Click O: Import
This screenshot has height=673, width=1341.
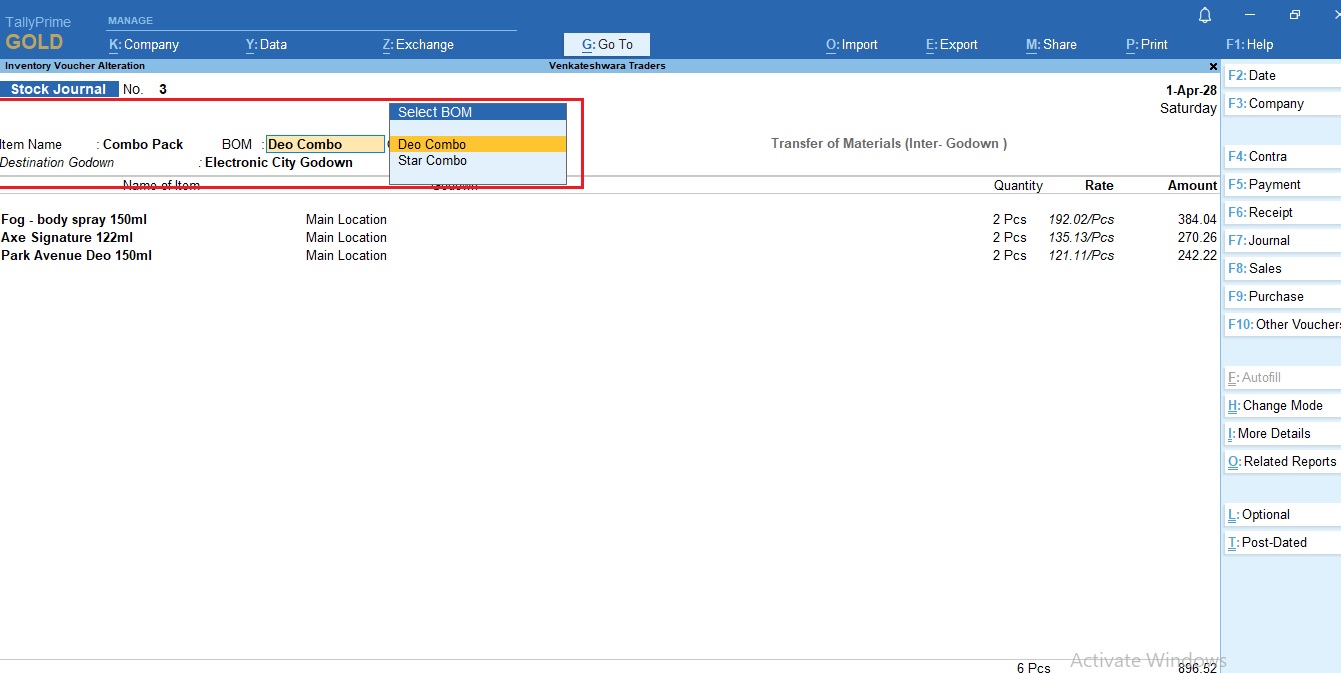tap(851, 44)
